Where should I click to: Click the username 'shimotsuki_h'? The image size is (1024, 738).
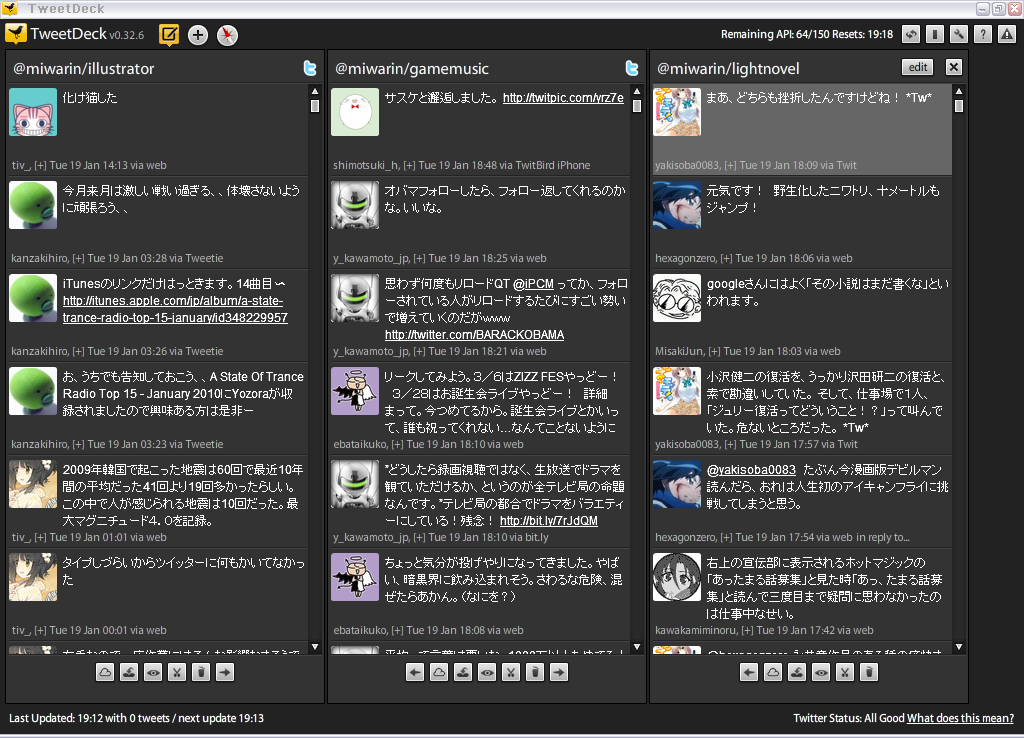[365, 166]
